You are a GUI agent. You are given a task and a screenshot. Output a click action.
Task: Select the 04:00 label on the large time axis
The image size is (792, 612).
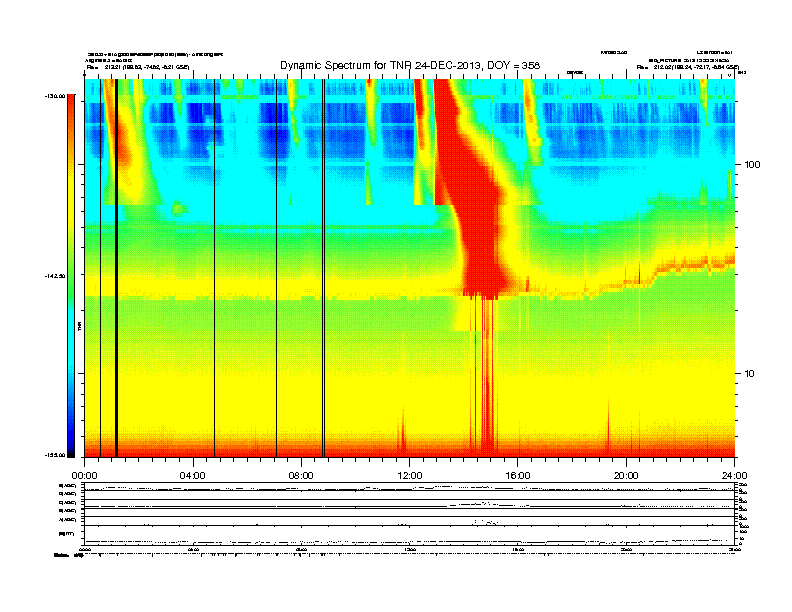point(192,476)
